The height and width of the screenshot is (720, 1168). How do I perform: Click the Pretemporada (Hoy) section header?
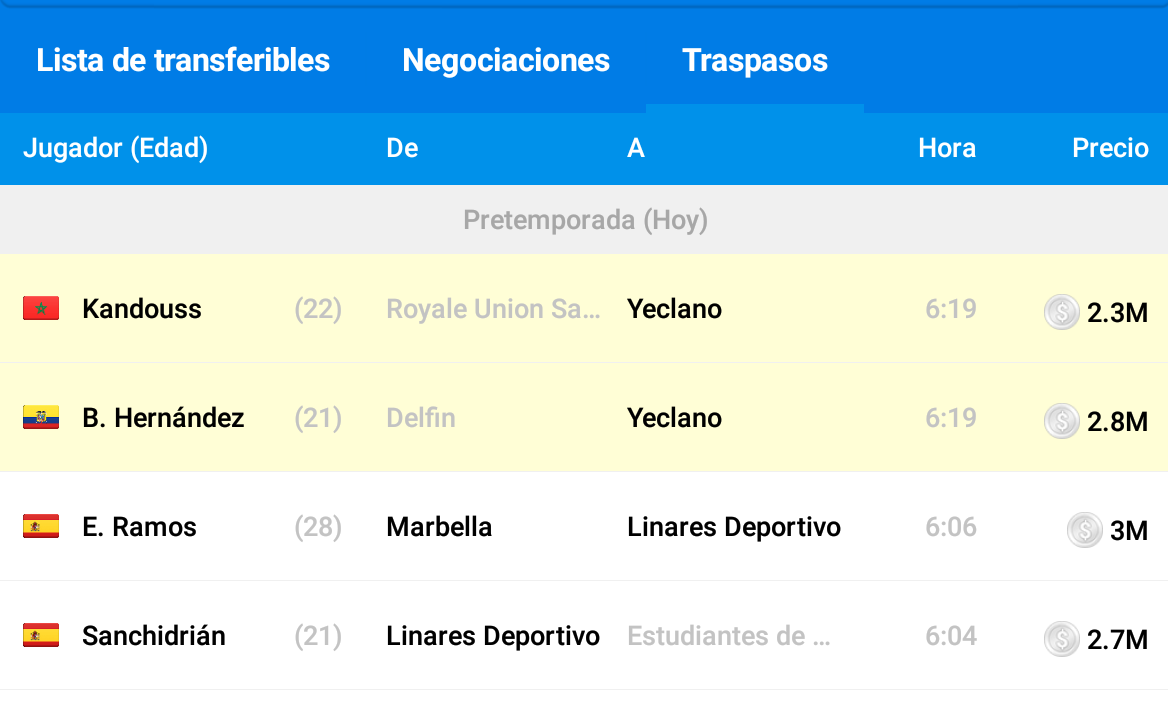point(584,220)
